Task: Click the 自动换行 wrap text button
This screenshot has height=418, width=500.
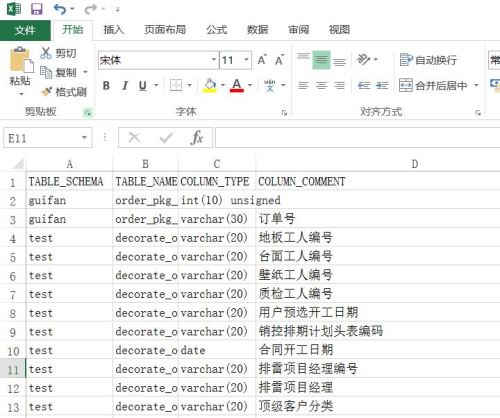Action: [x=428, y=60]
